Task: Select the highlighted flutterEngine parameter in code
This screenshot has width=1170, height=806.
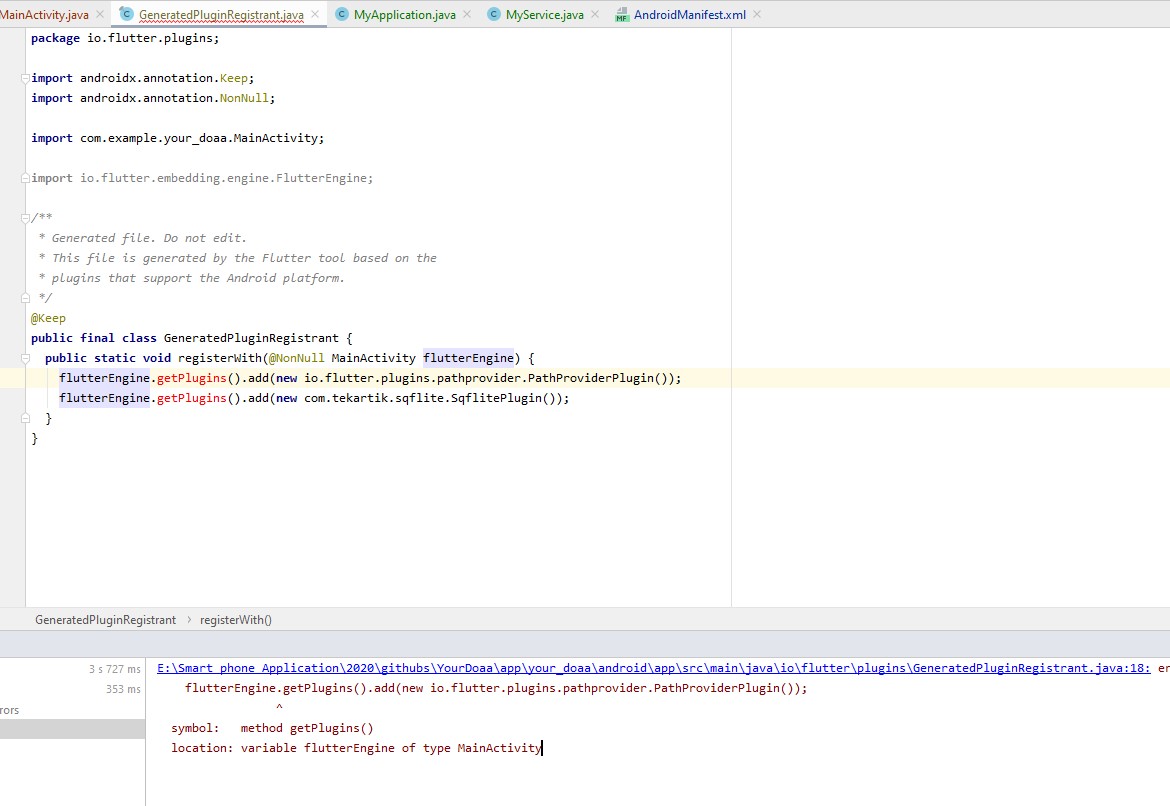Action: tap(469, 357)
